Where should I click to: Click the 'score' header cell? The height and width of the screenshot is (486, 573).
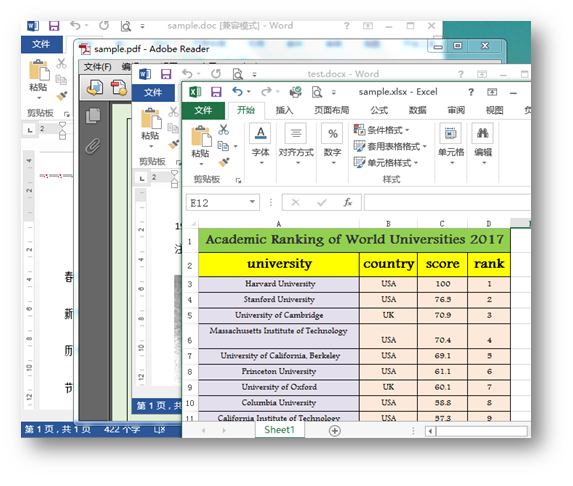442,264
